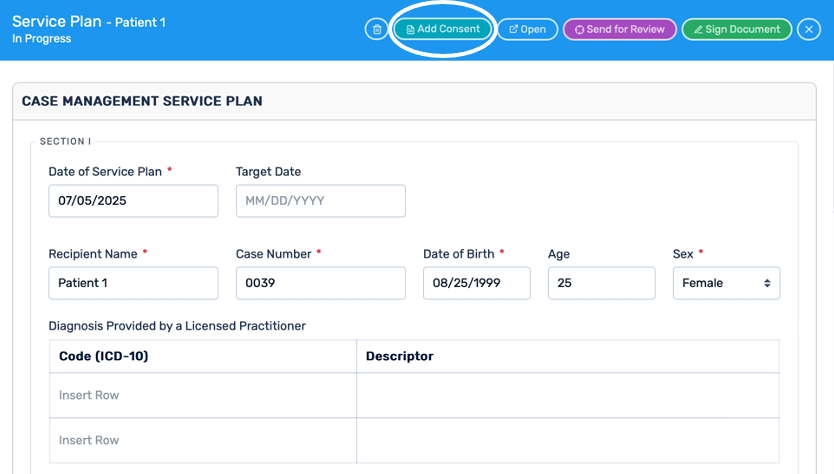Click the In Progress status text

point(41,39)
